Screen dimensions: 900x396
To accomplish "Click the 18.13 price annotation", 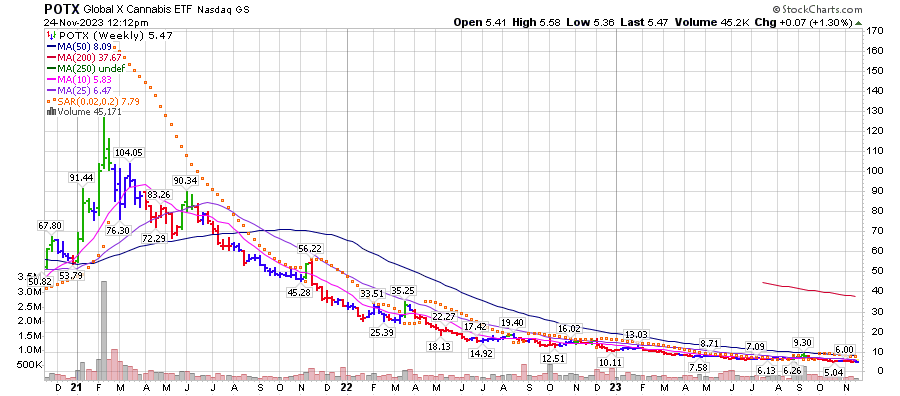I will coord(439,347).
